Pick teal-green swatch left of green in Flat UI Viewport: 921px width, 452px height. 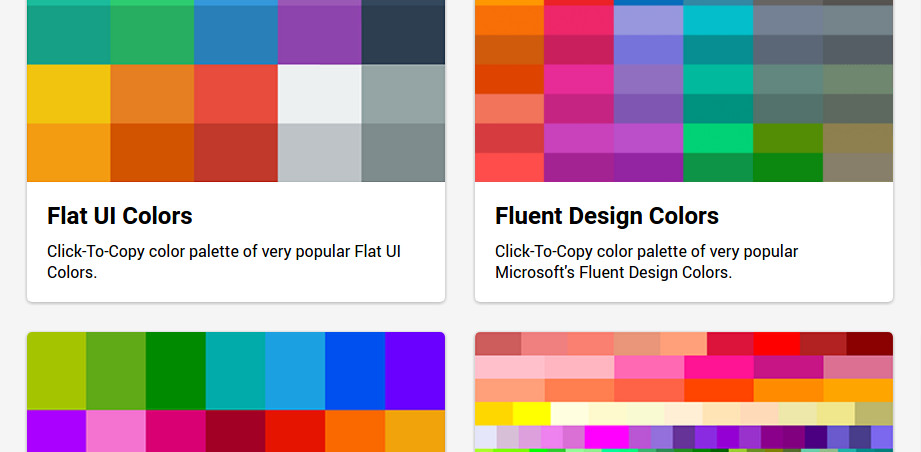69,35
